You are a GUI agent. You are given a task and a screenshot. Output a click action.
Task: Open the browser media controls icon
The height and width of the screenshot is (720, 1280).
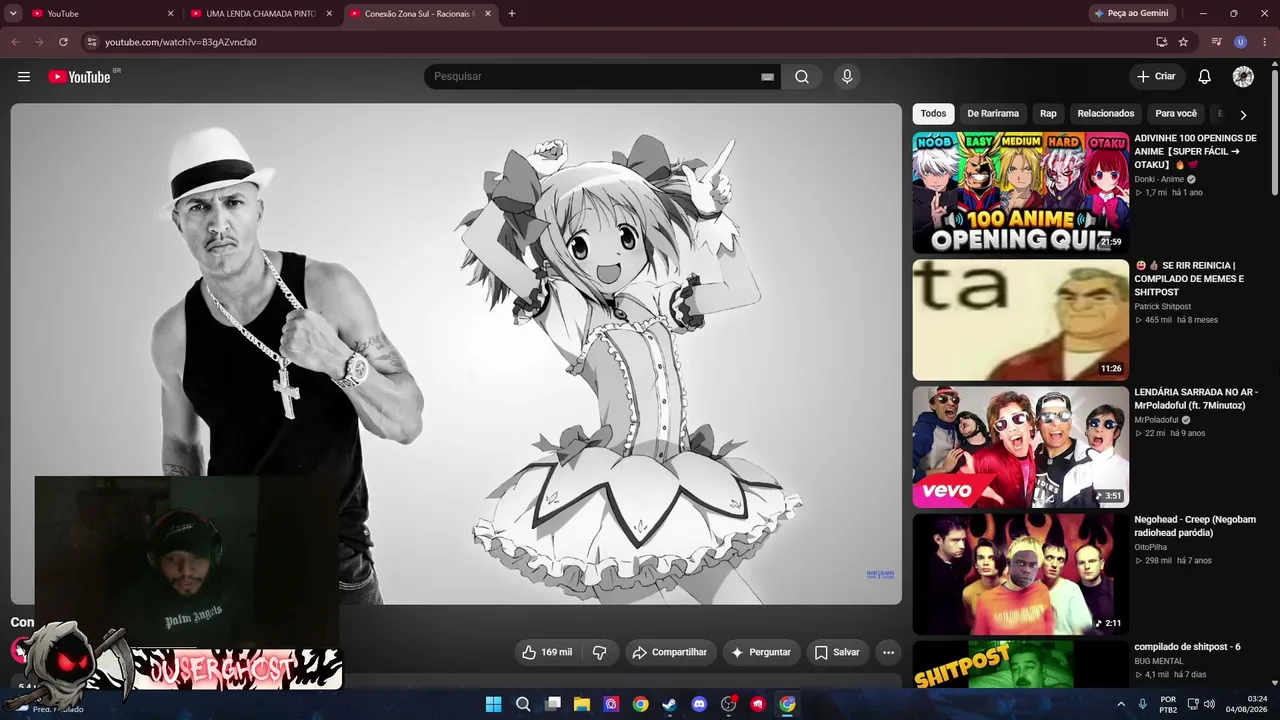point(1217,42)
